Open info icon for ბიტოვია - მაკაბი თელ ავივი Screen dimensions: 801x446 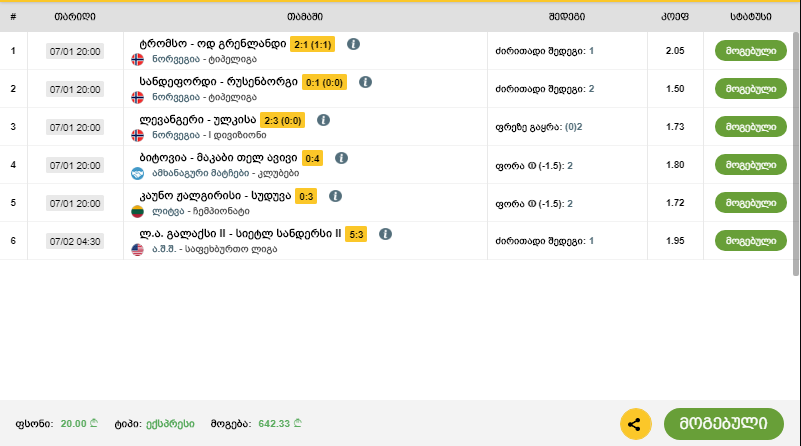click(341, 158)
